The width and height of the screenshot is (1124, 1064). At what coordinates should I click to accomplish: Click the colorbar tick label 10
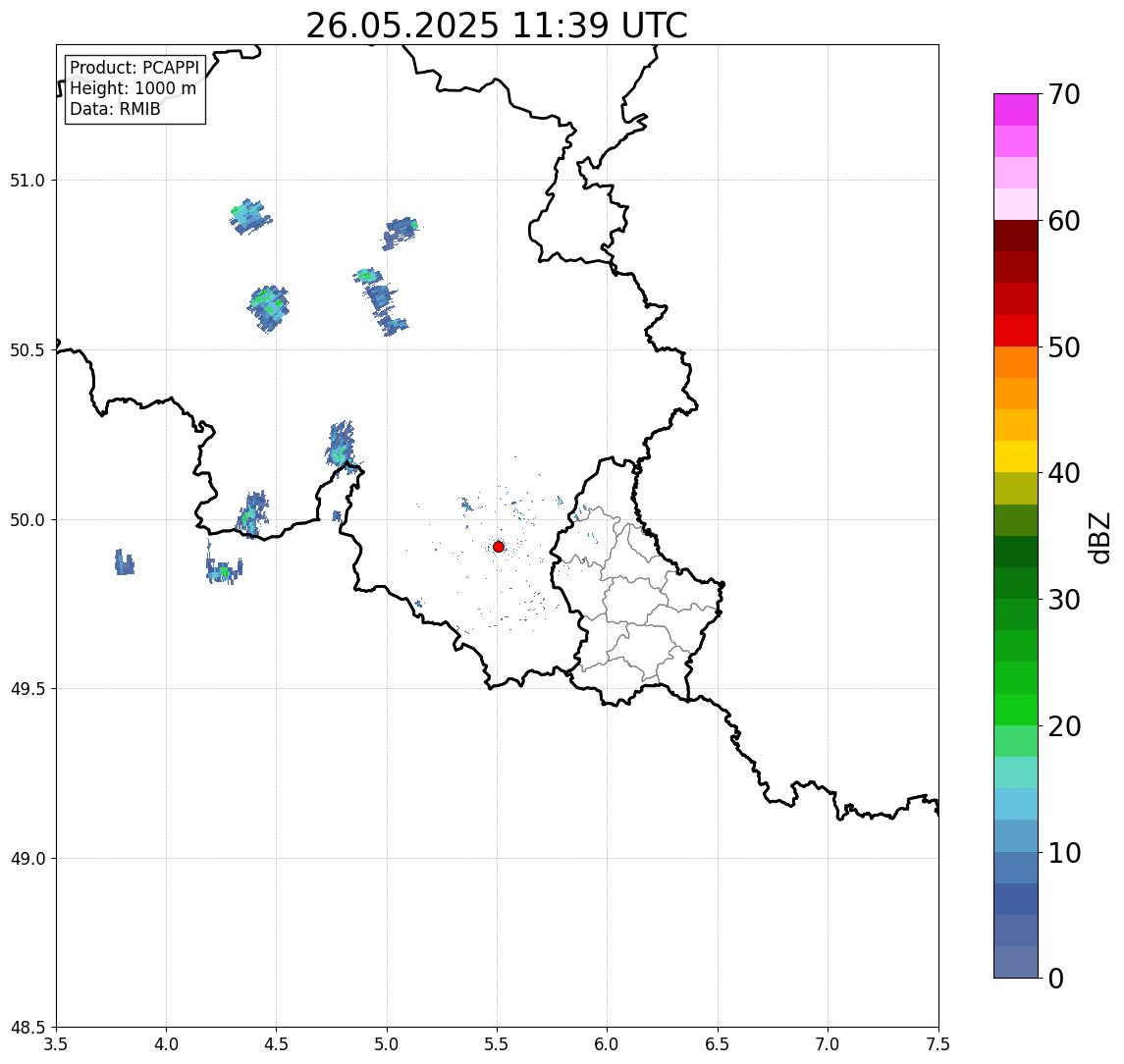(1064, 853)
